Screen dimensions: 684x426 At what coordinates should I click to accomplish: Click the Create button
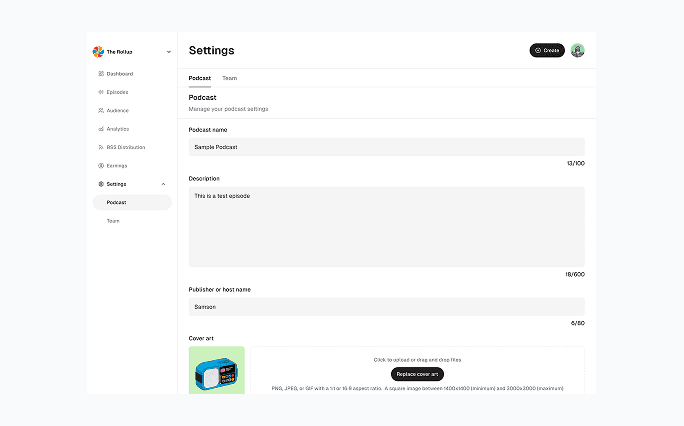tap(547, 50)
